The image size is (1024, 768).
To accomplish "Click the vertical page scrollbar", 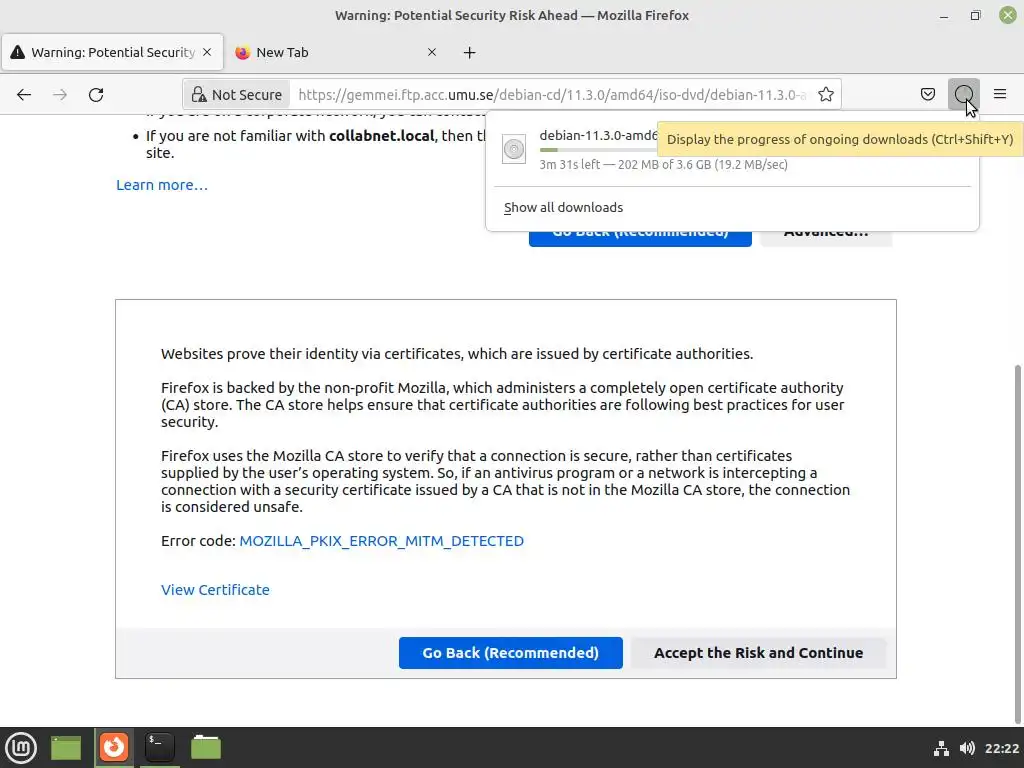I will point(1017,542).
